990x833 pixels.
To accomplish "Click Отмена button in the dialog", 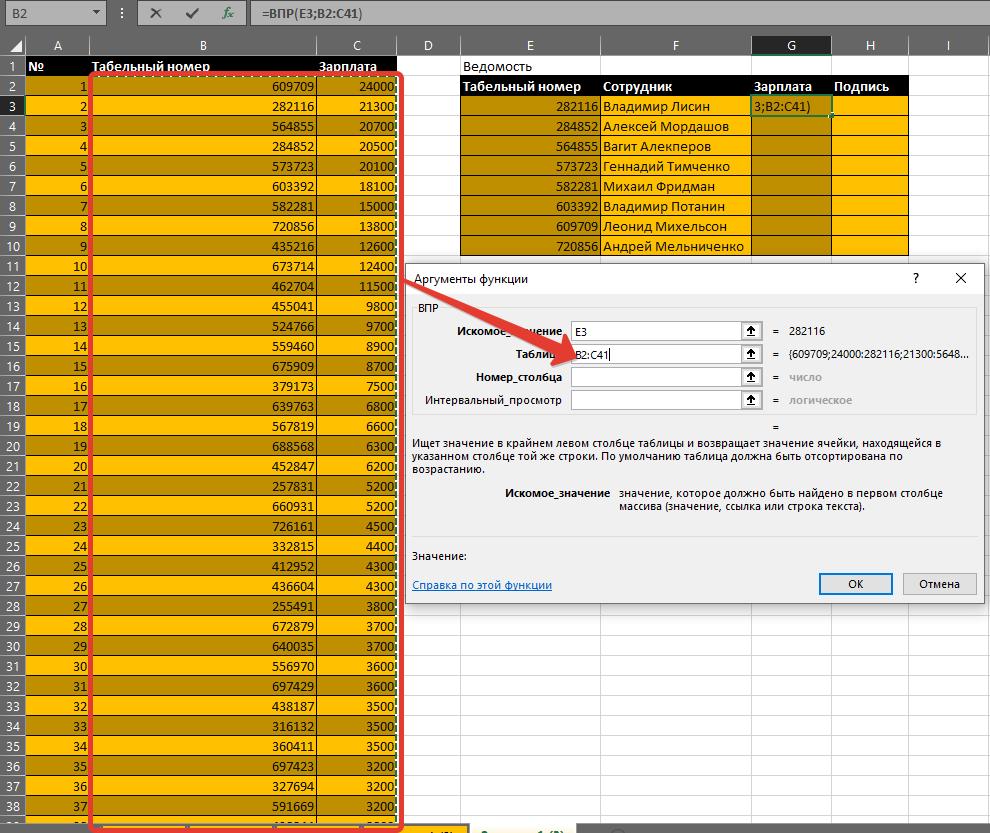I will (939, 584).
